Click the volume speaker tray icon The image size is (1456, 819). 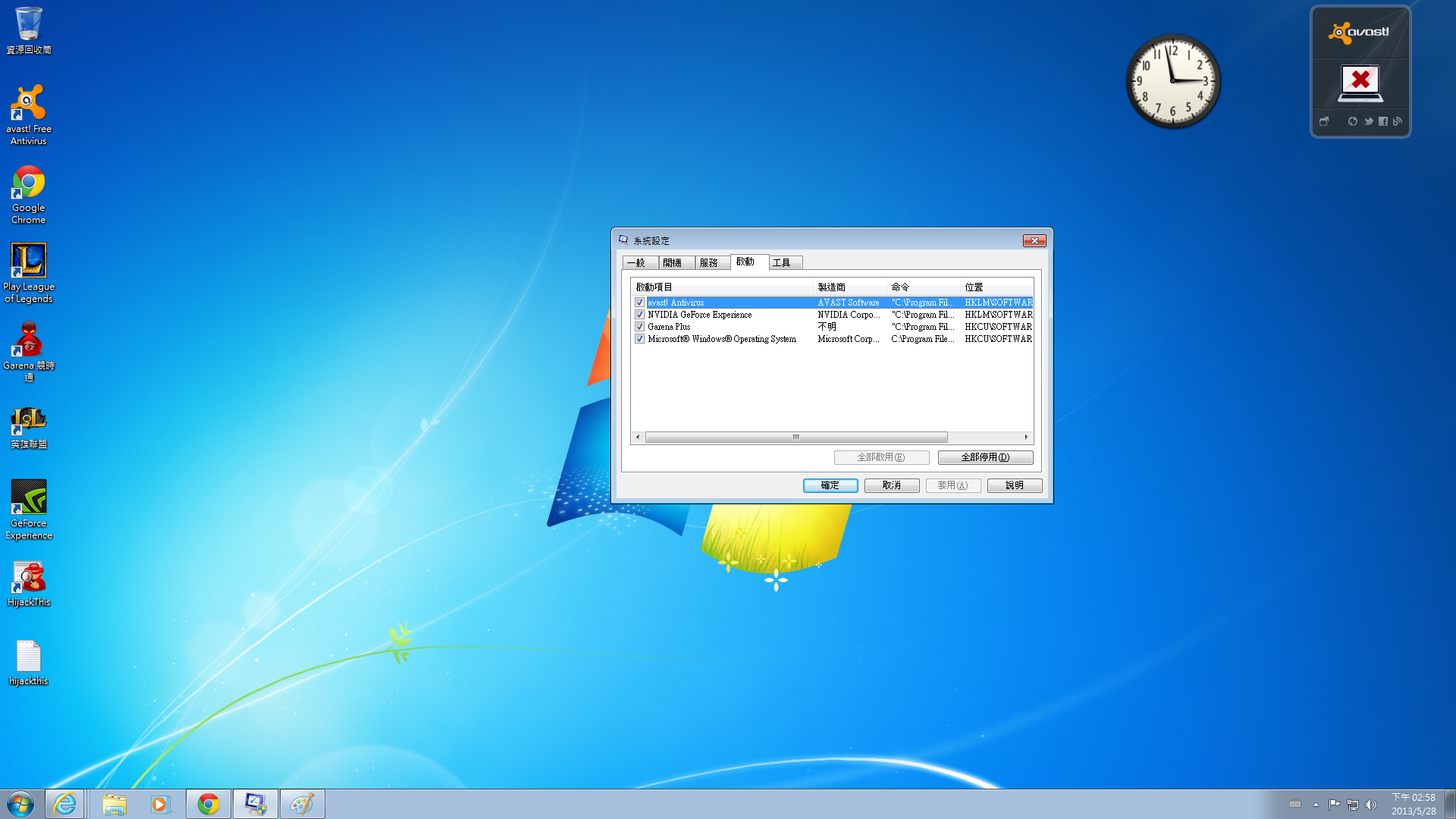(x=1371, y=805)
